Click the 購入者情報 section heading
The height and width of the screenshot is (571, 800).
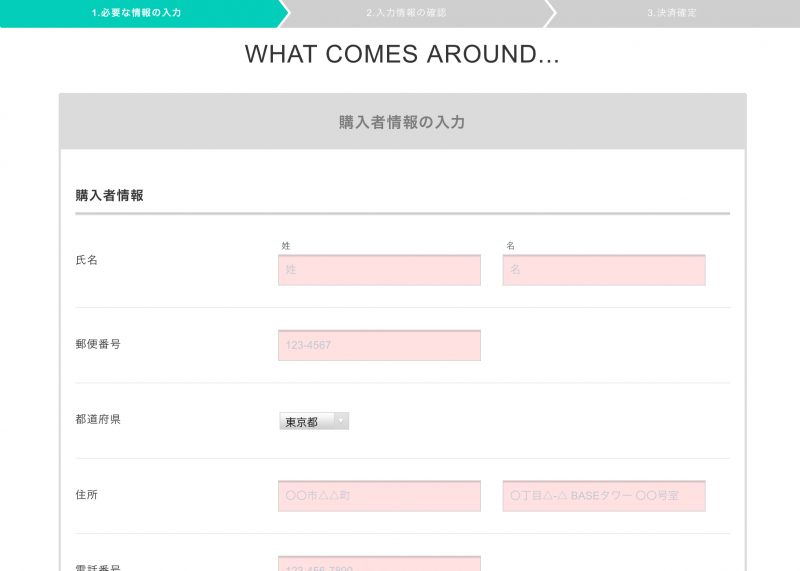click(x=110, y=196)
